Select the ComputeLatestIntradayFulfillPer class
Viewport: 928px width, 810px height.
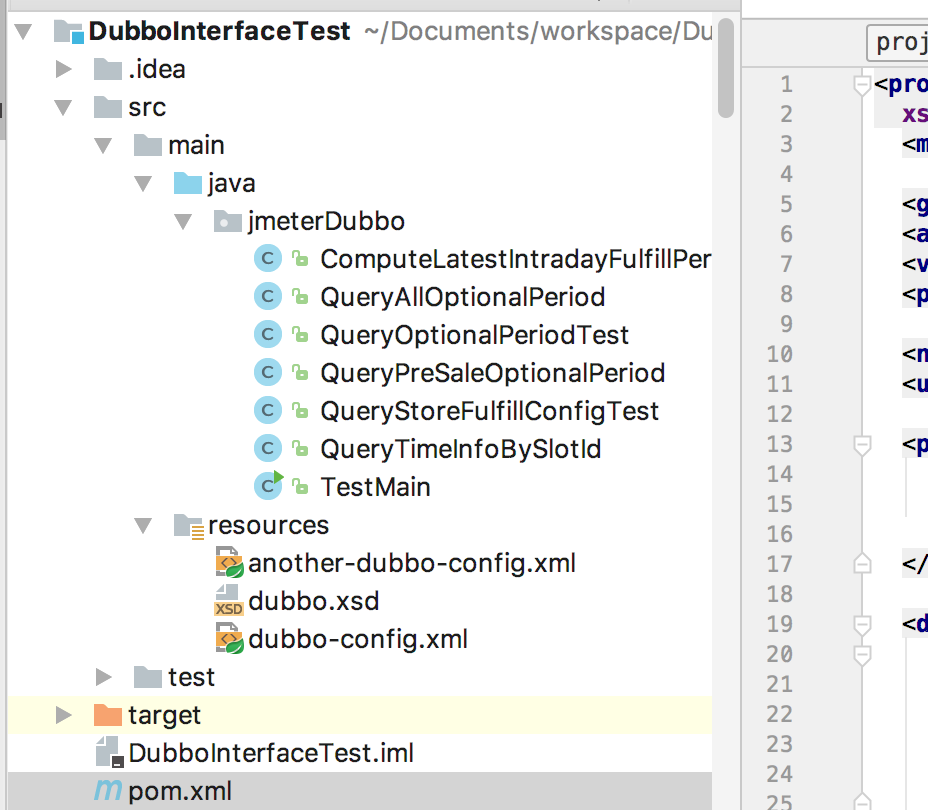[515, 259]
